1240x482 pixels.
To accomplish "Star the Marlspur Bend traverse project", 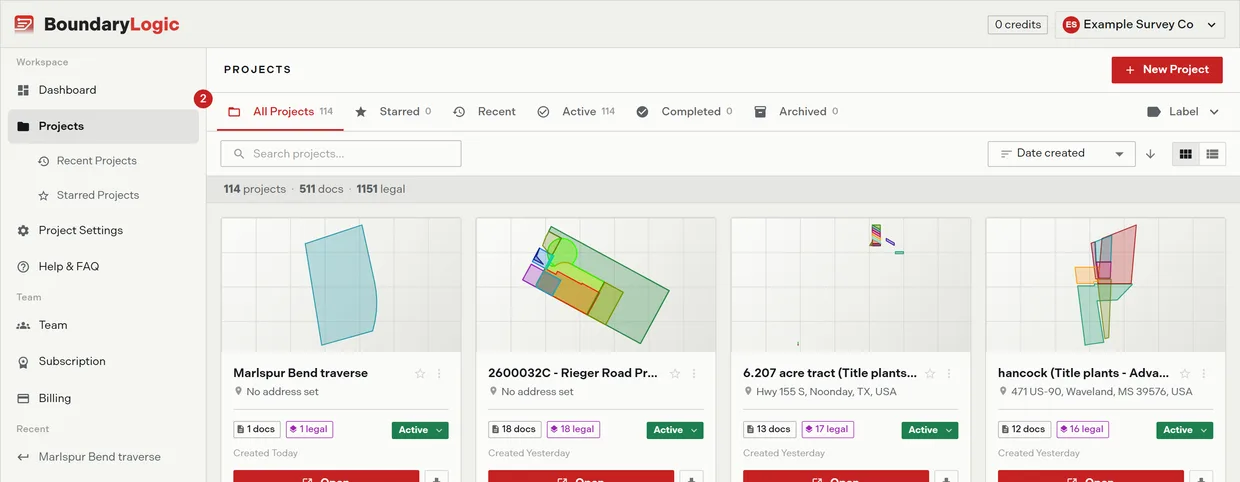I will [x=420, y=374].
